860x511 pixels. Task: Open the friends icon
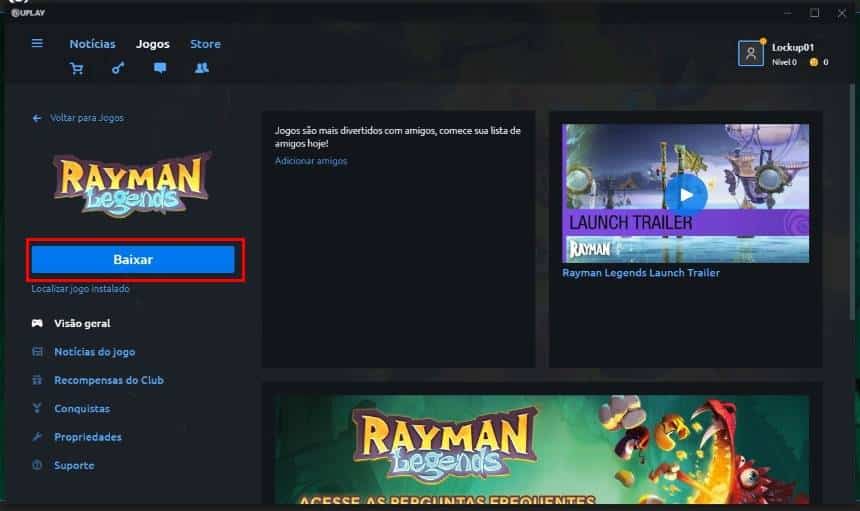pos(202,68)
